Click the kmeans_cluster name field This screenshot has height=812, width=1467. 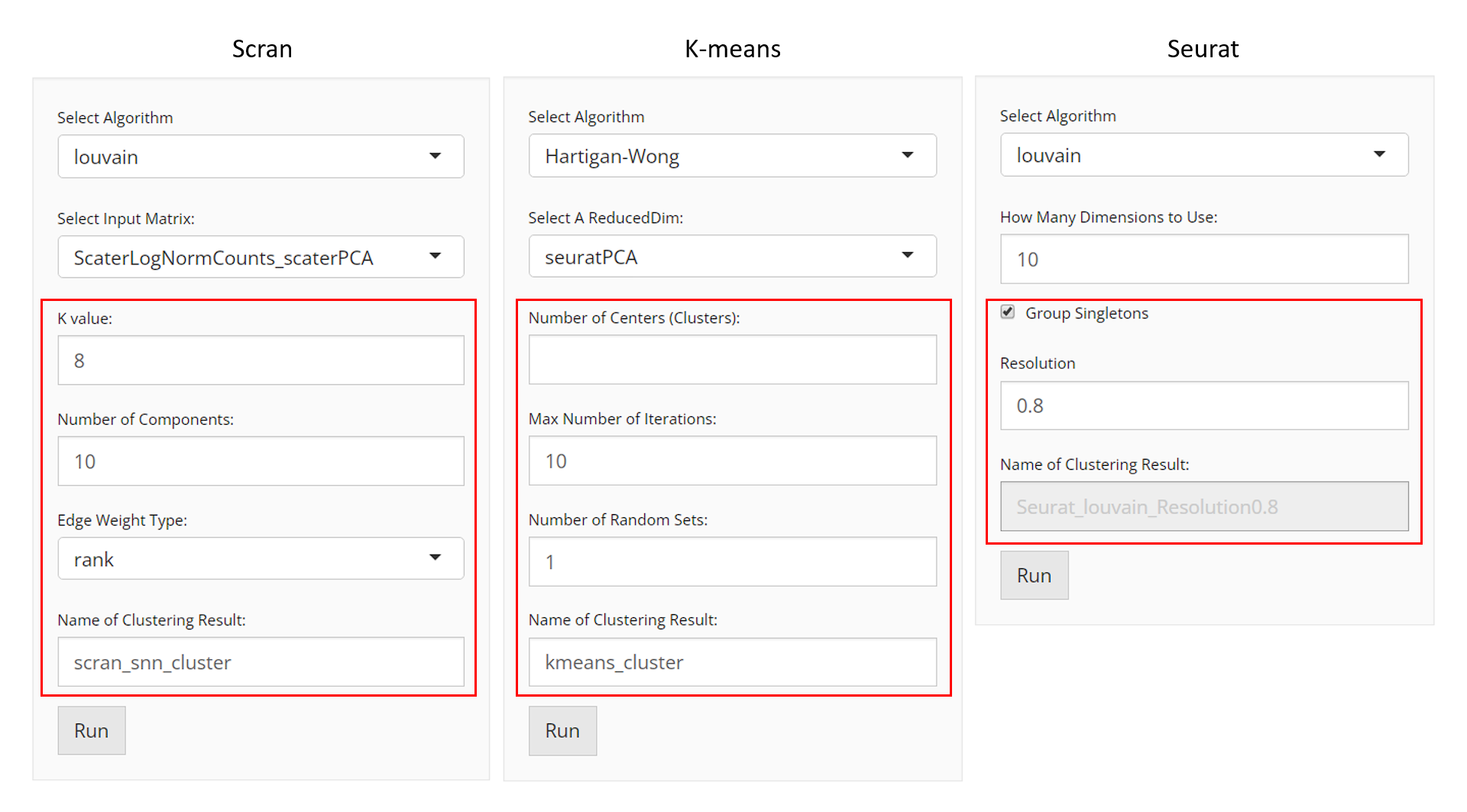click(732, 662)
